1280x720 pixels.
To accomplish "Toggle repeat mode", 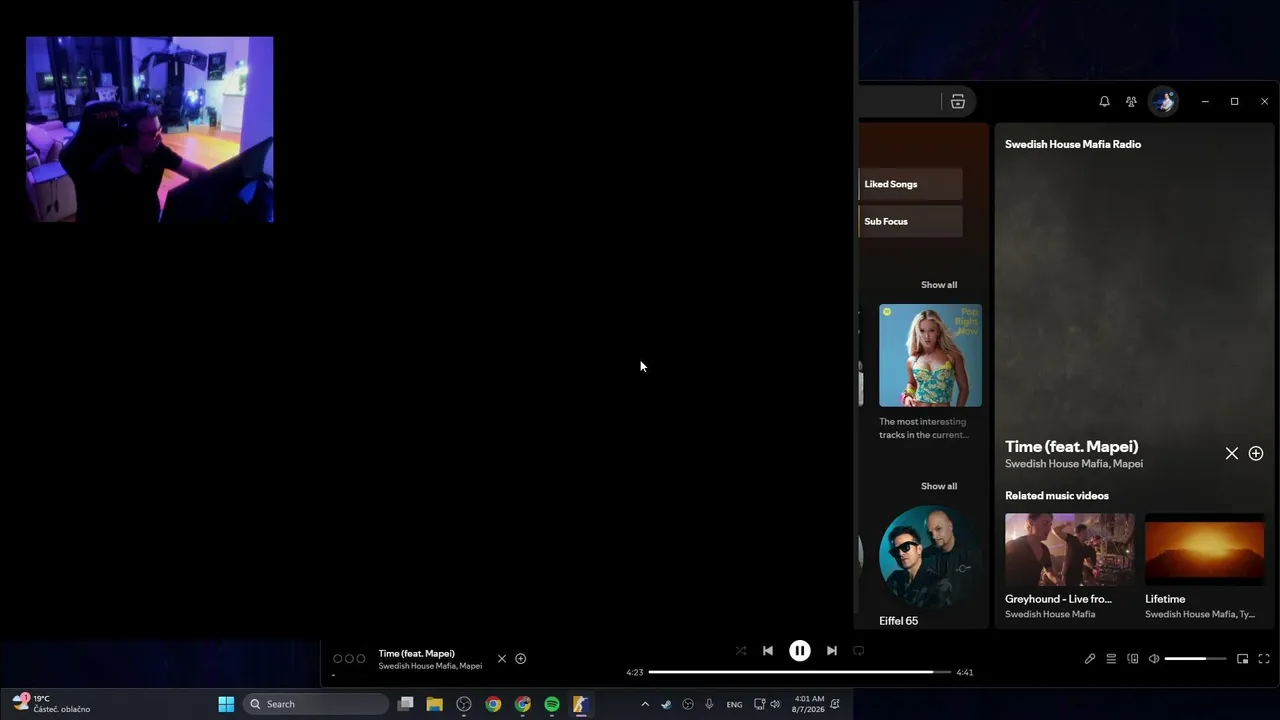I will [859, 650].
